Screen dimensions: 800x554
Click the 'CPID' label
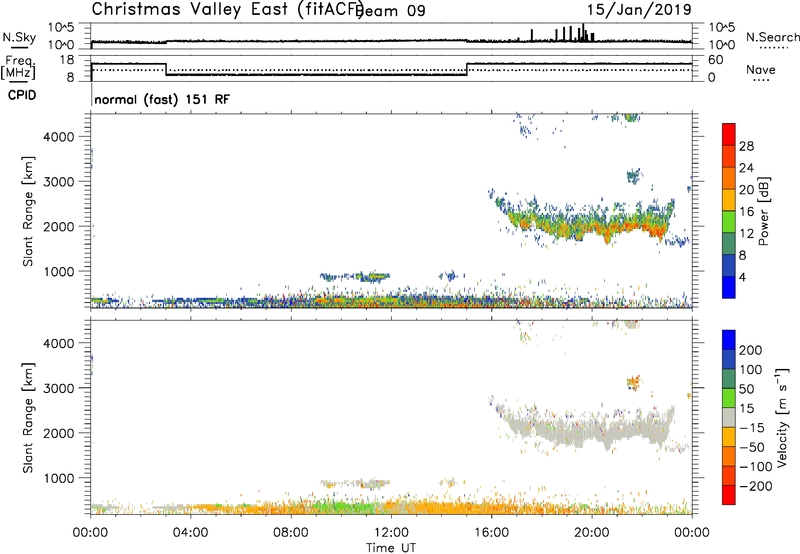click(22, 95)
